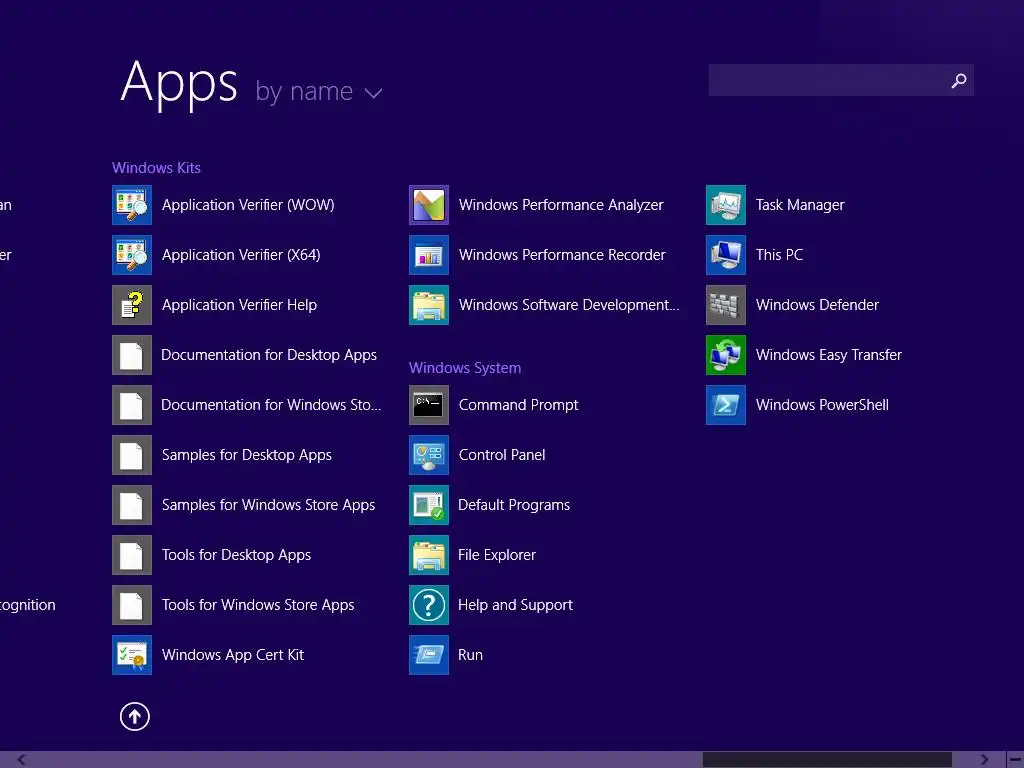The width and height of the screenshot is (1024, 768).
Task: Launch Windows Defender icon
Action: [x=726, y=305]
